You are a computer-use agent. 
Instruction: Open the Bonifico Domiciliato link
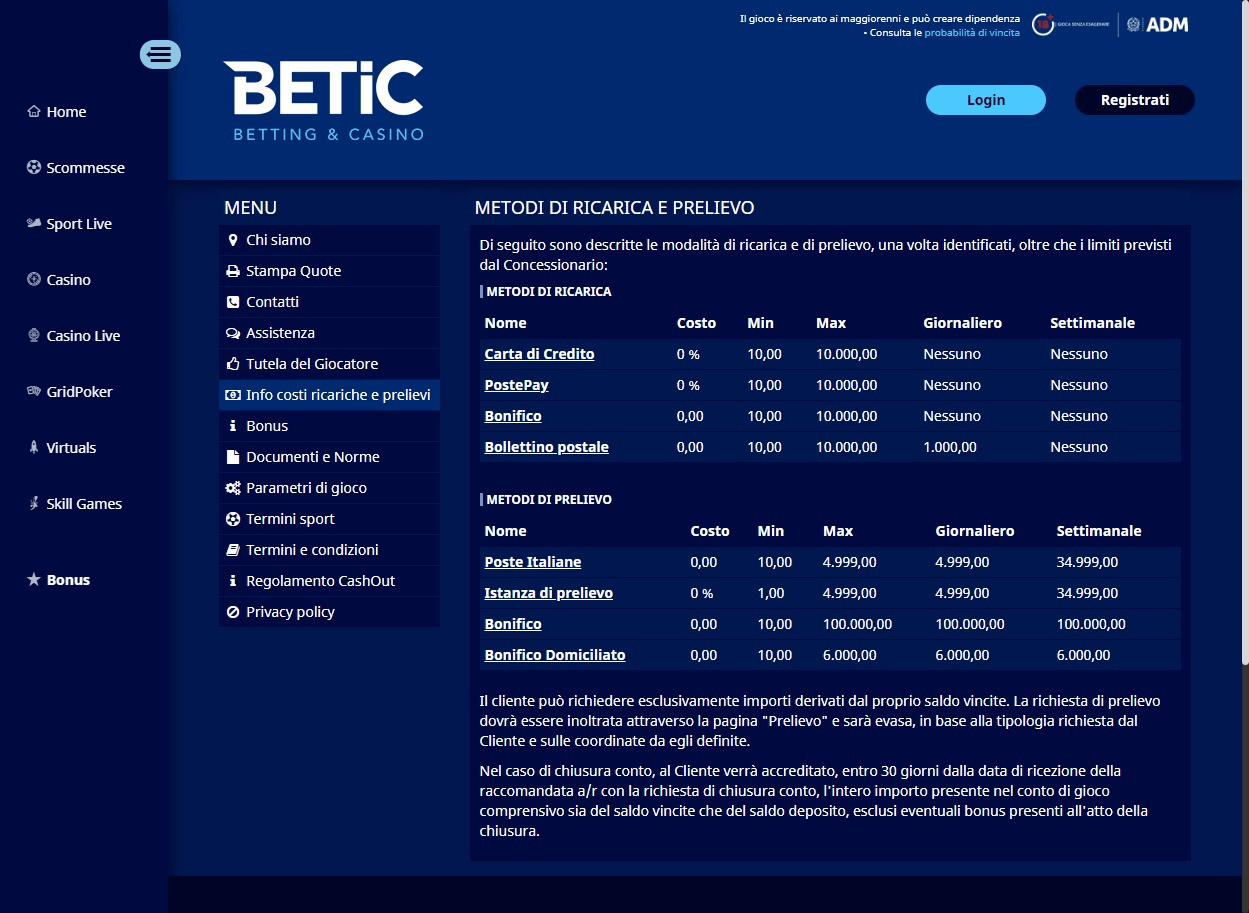pos(555,655)
